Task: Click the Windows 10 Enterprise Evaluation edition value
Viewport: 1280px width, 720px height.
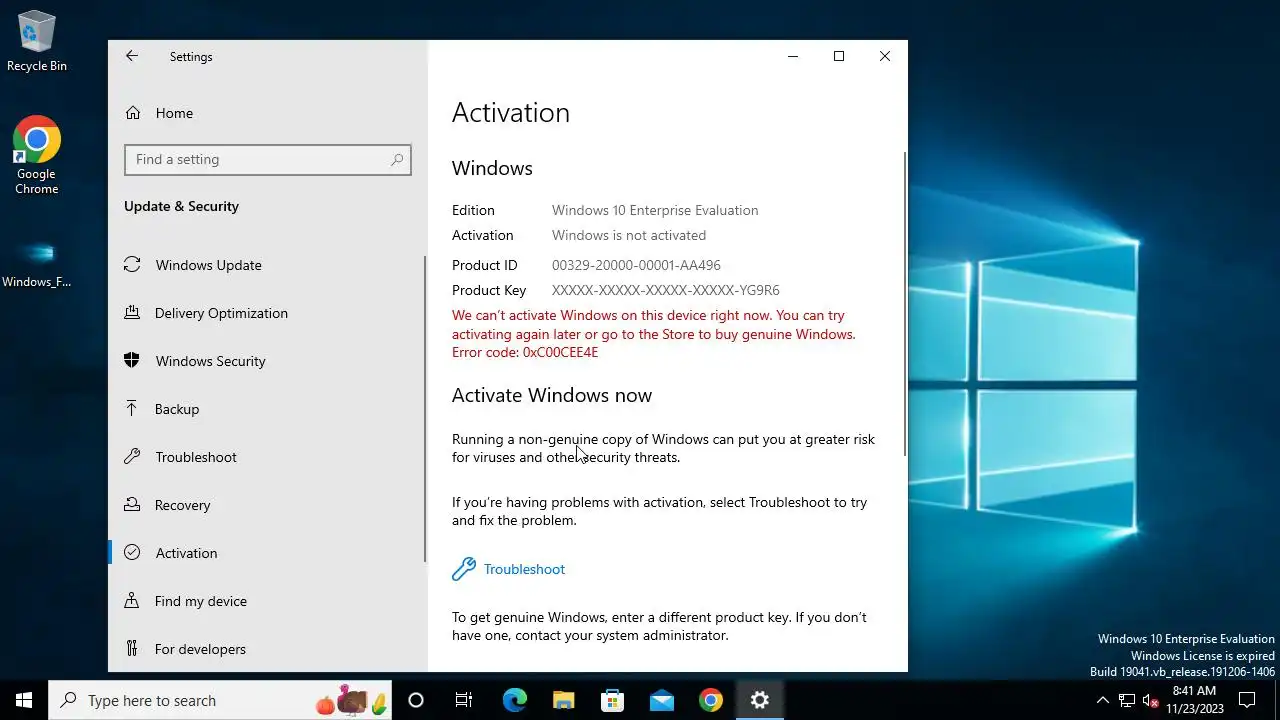Action: point(655,210)
